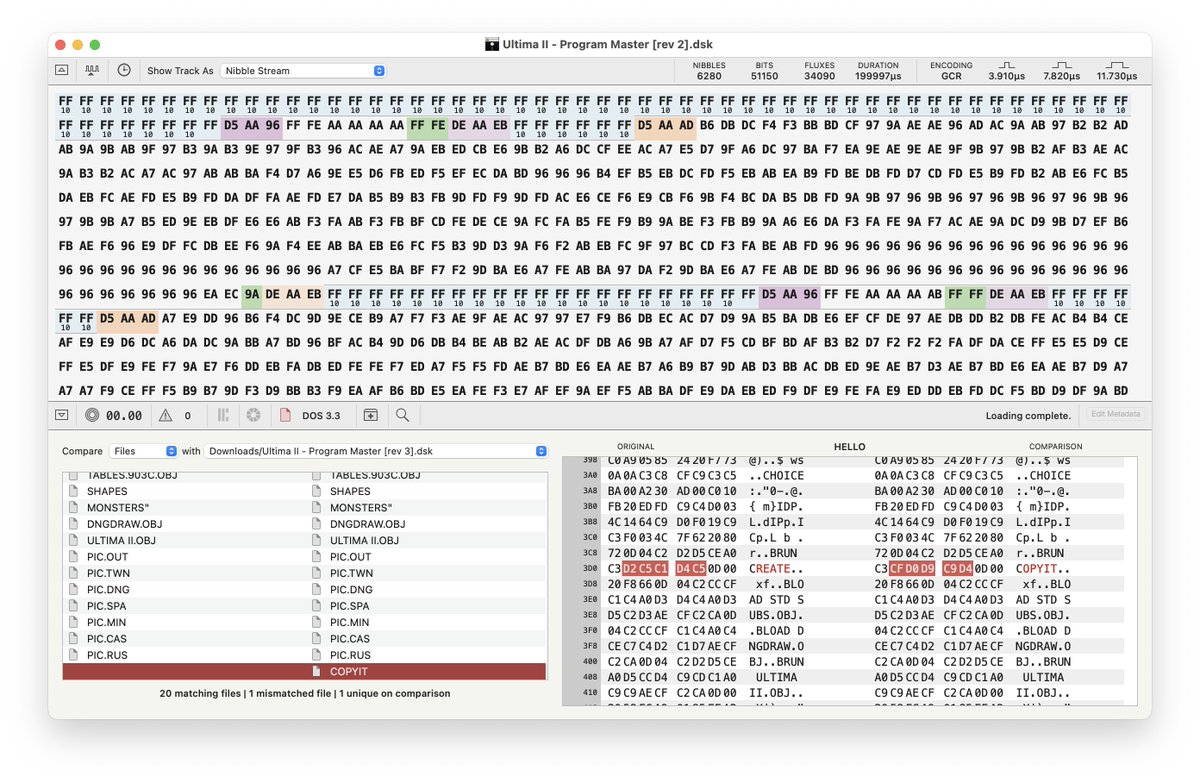Select PIC.OUT in the original file list
Image resolution: width=1200 pixels, height=783 pixels.
coord(107,557)
